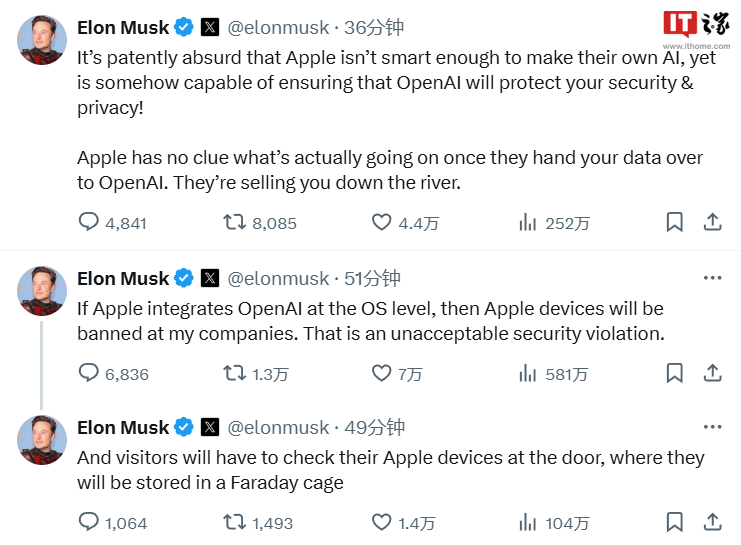View analytics for tweet with 252万 views
The height and width of the screenshot is (545, 741).
(528, 222)
